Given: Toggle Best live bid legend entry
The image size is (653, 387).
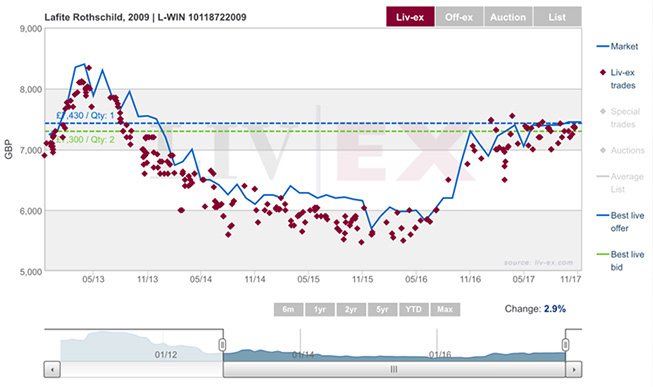Looking at the screenshot, I should tap(621, 260).
